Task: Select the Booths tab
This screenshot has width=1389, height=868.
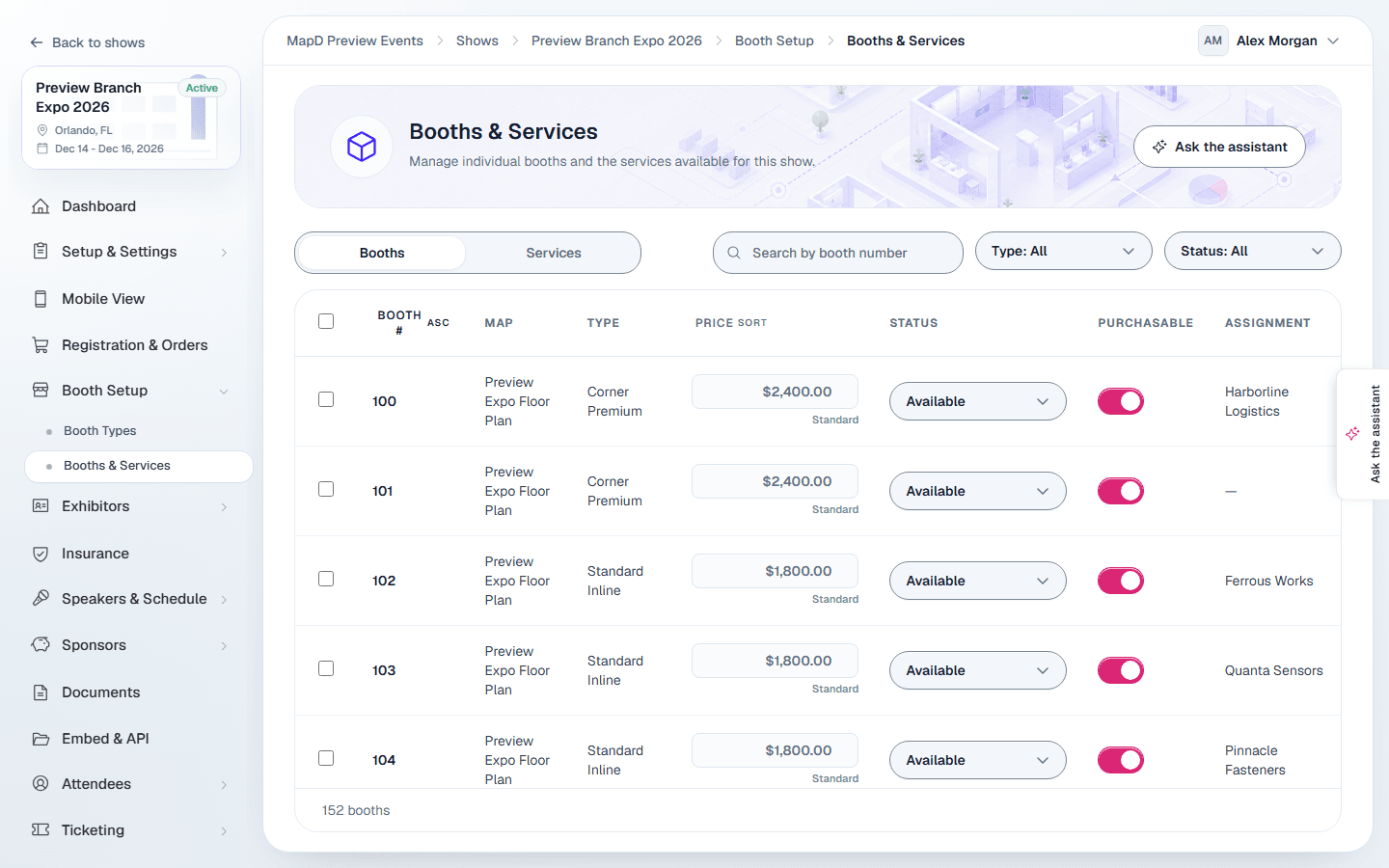Action: pos(382,253)
